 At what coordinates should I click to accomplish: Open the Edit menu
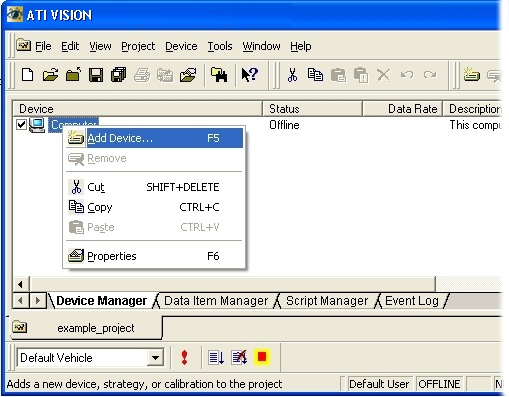pyautogui.click(x=70, y=46)
